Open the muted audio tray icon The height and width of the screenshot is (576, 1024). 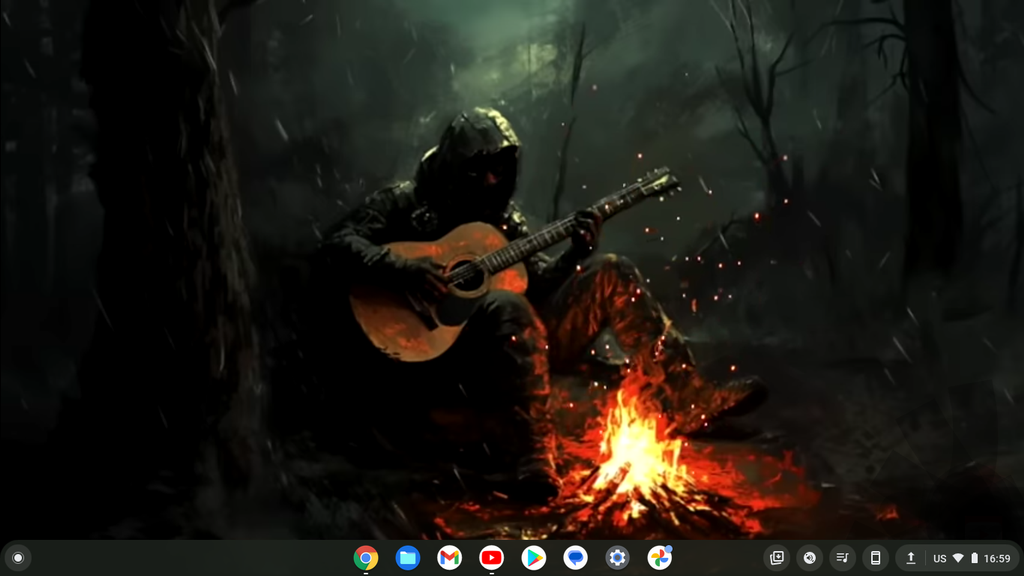click(809, 558)
